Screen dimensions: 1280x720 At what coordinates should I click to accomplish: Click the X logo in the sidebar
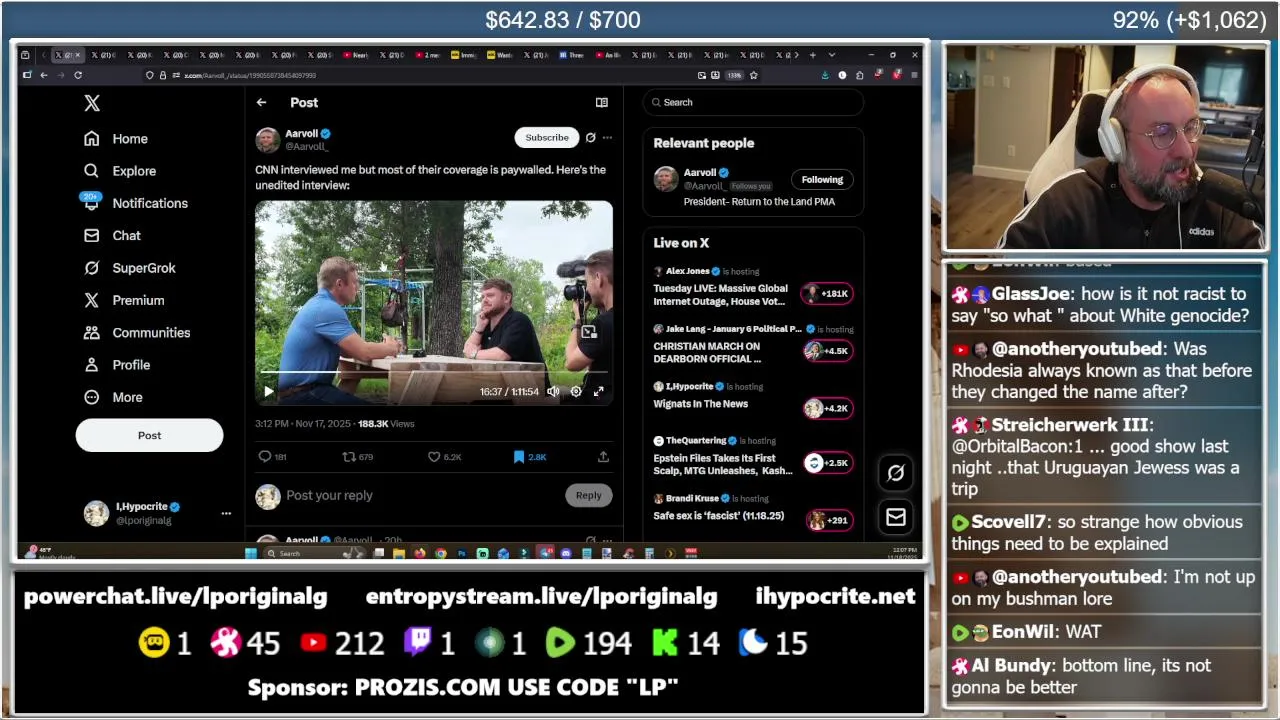92,103
